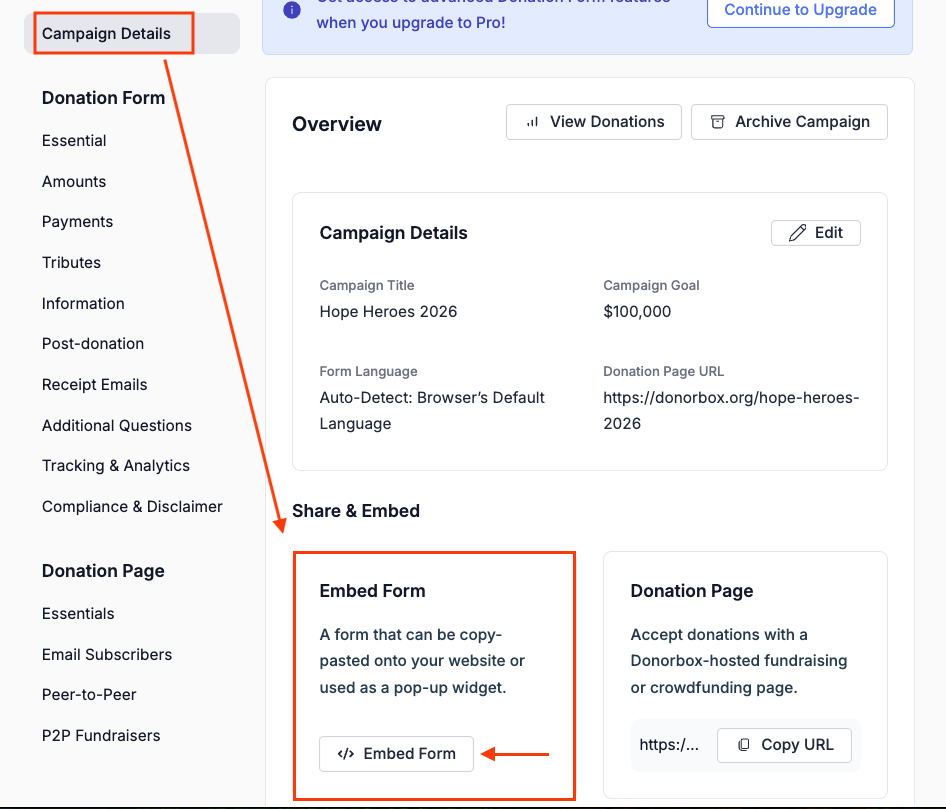
Task: Open P2P Fundraisers
Action: pos(101,736)
